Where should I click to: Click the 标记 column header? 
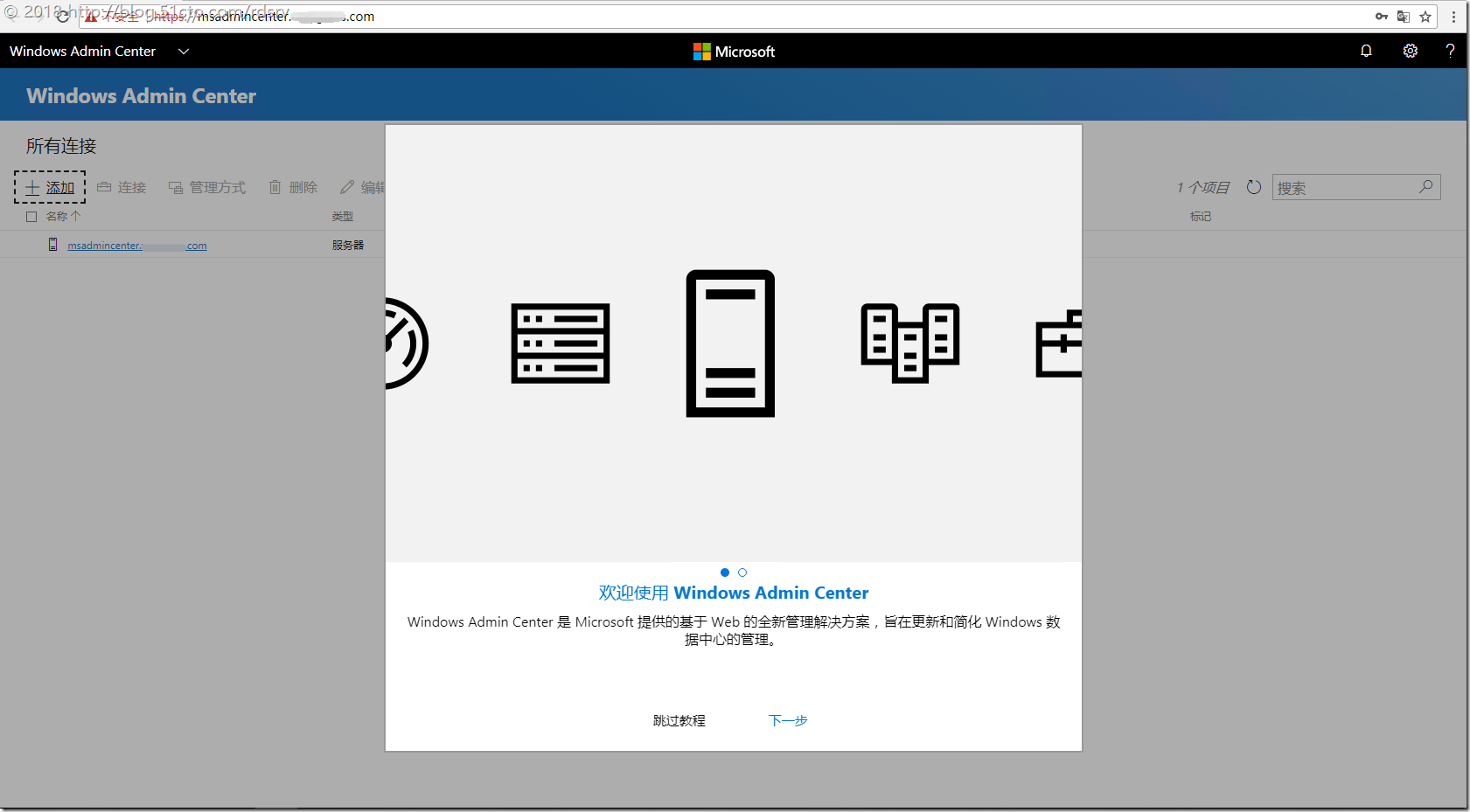point(1201,216)
